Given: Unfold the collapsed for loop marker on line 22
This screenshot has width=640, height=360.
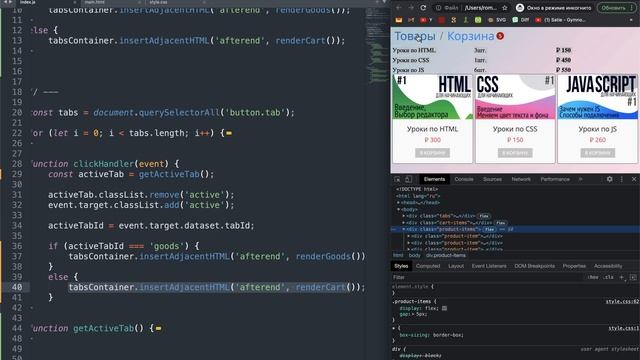Looking at the screenshot, I should (x=229, y=133).
